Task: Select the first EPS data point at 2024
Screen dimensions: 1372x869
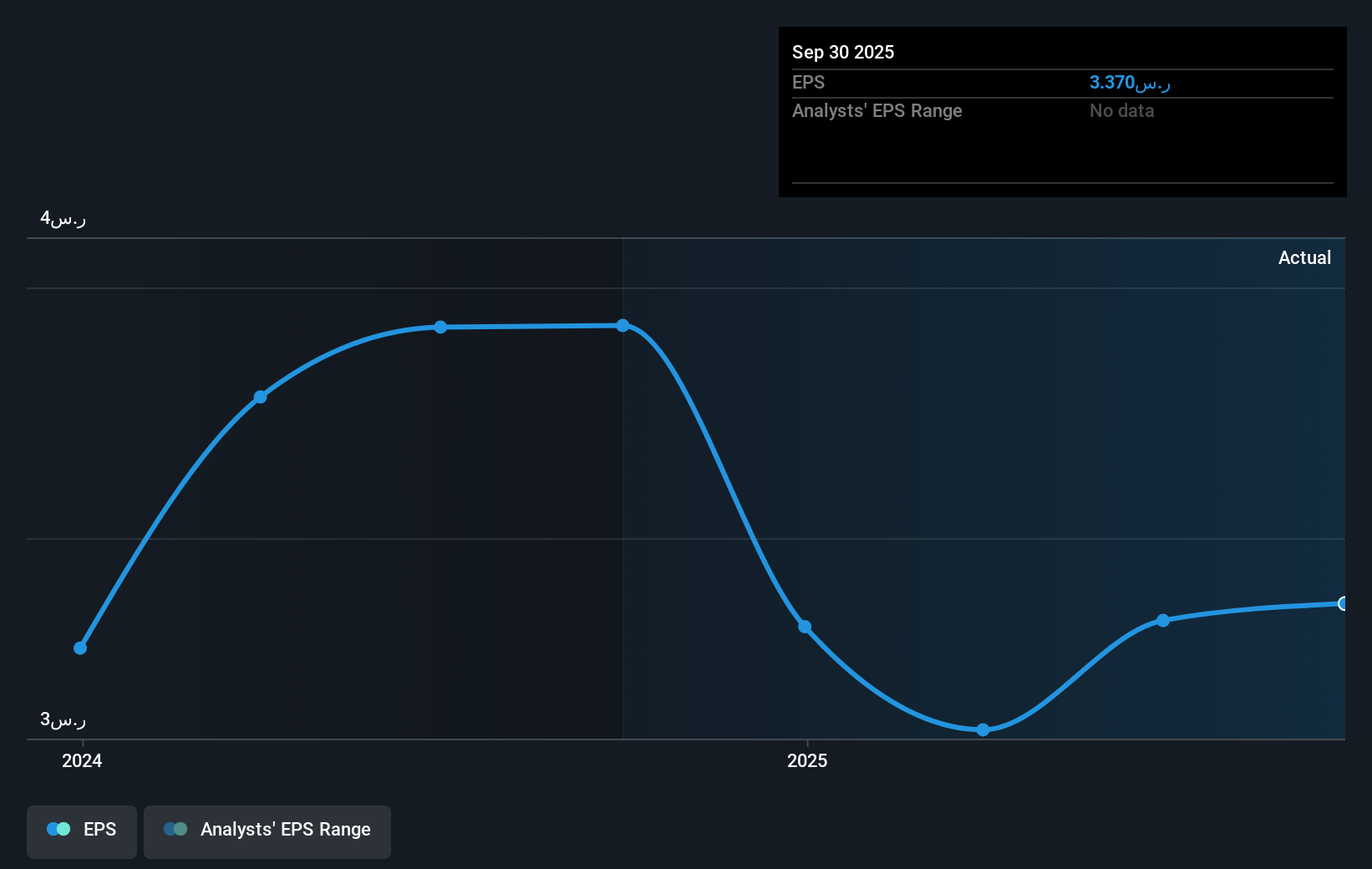Action: click(80, 648)
